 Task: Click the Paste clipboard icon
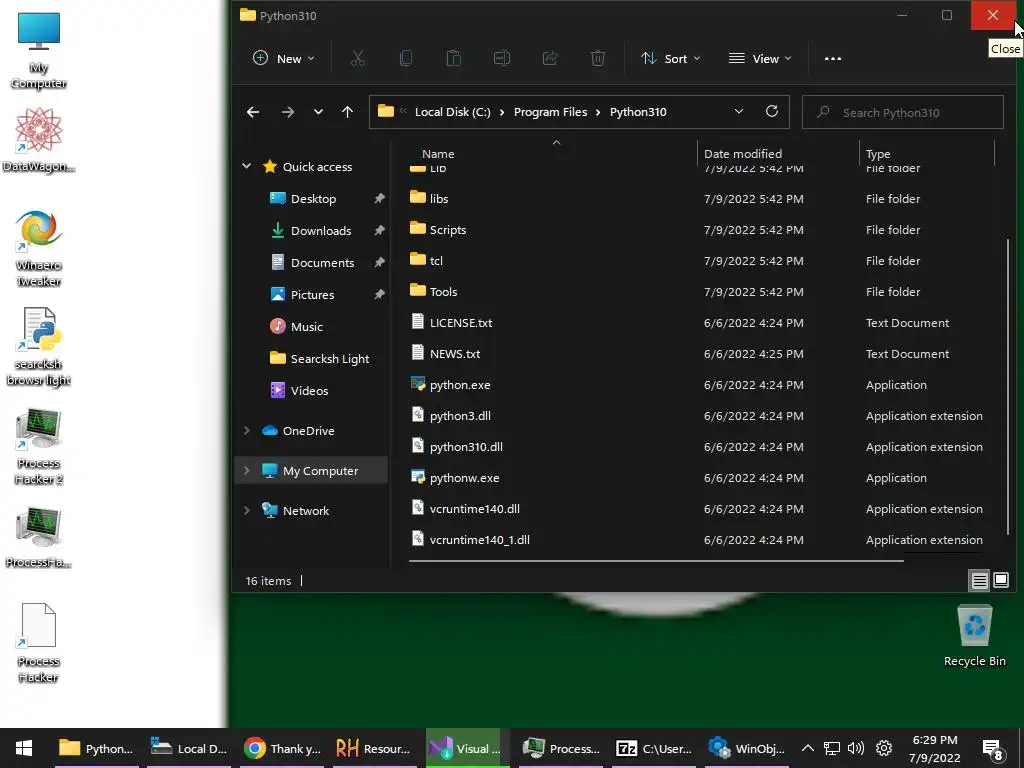[453, 59]
